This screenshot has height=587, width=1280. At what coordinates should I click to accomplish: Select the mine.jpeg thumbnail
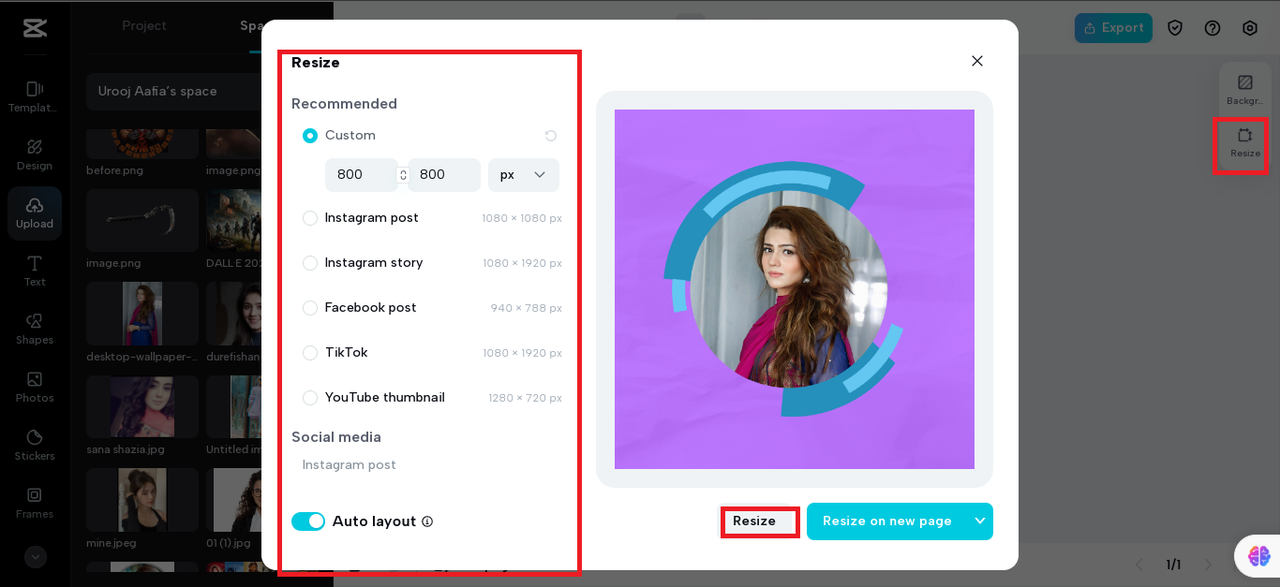(142, 500)
